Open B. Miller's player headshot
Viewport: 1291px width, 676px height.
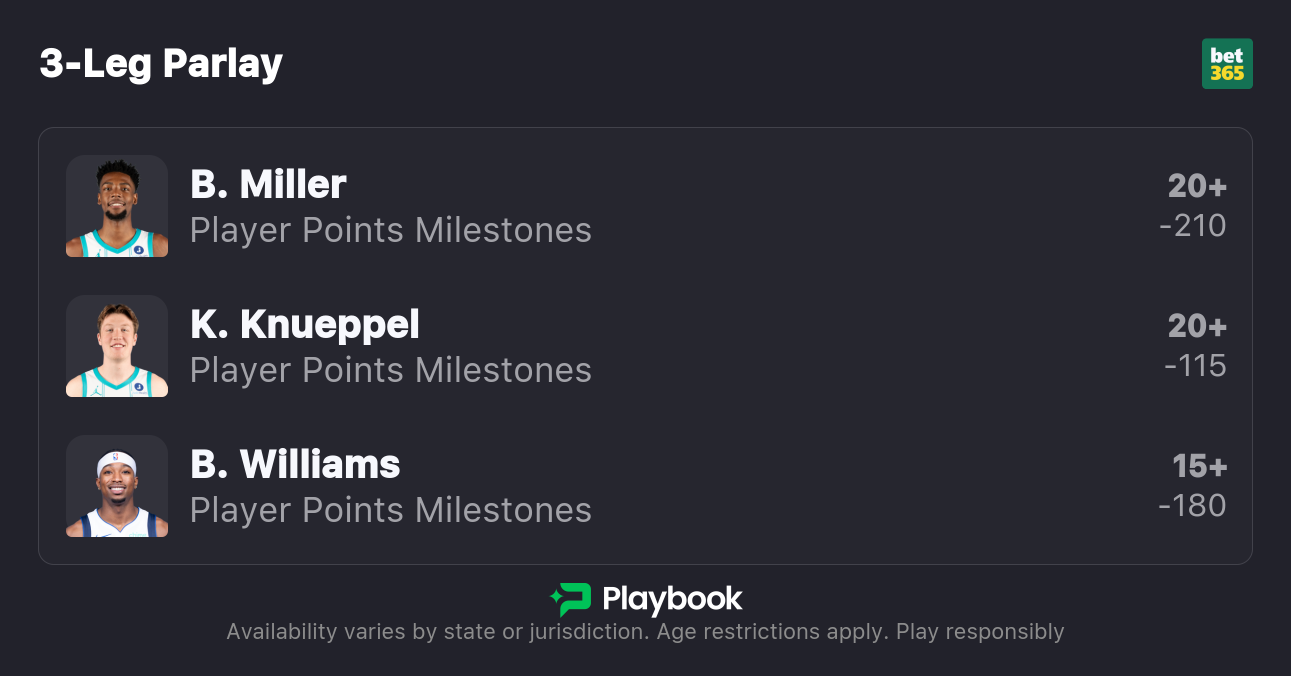[117, 206]
